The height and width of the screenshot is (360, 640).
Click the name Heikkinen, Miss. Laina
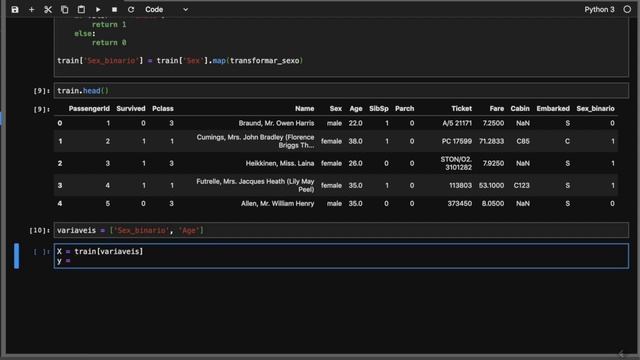coord(280,163)
